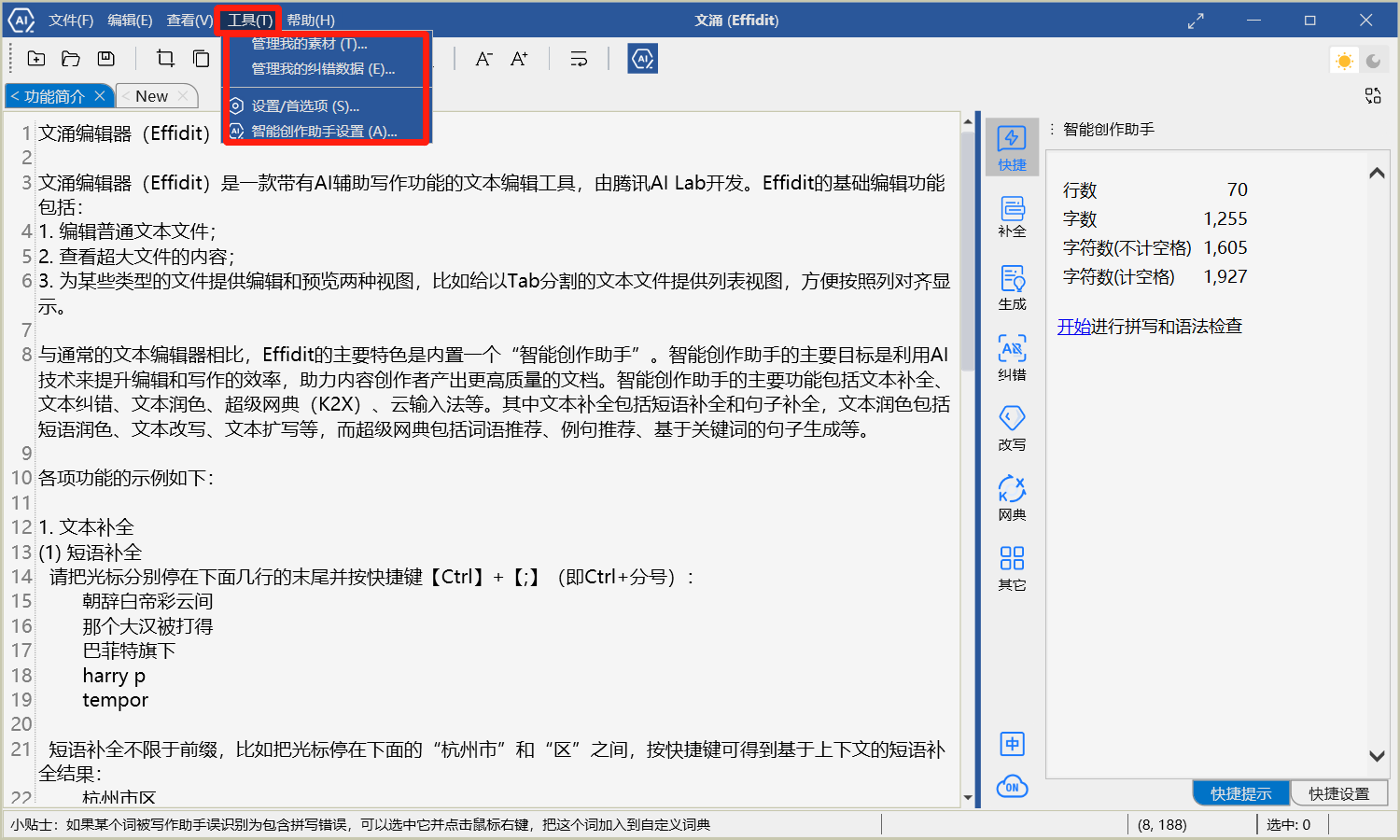The image size is (1400, 840).
Task: Place cursor in line 16 text 那个大汉被打得
Action: [x=147, y=626]
